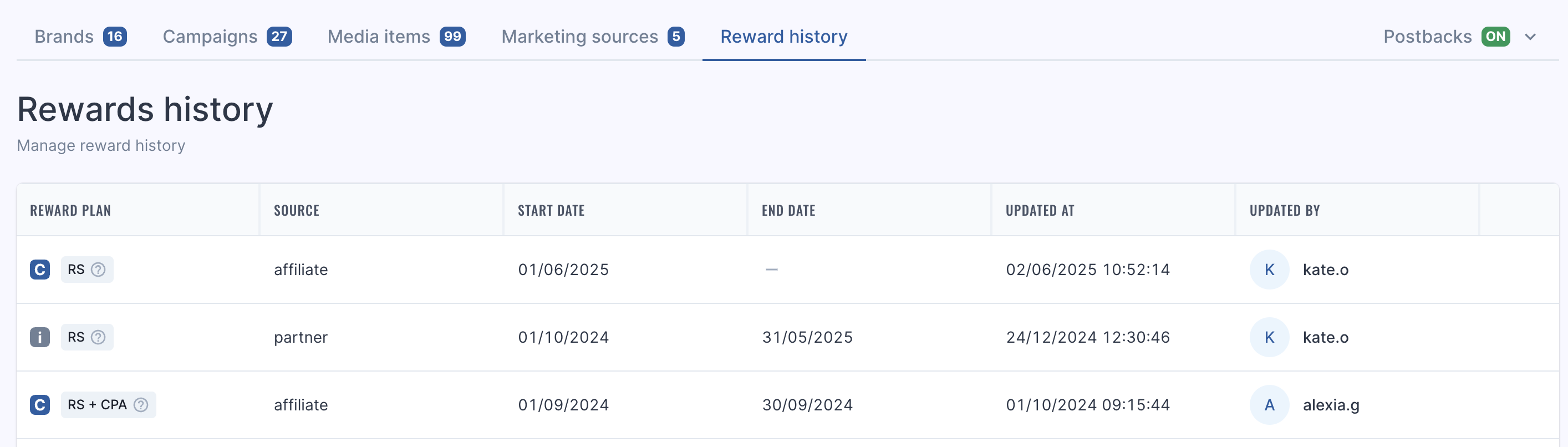Click the alexia.g user name
Viewport: 1568px width, 447px height.
coord(1331,404)
